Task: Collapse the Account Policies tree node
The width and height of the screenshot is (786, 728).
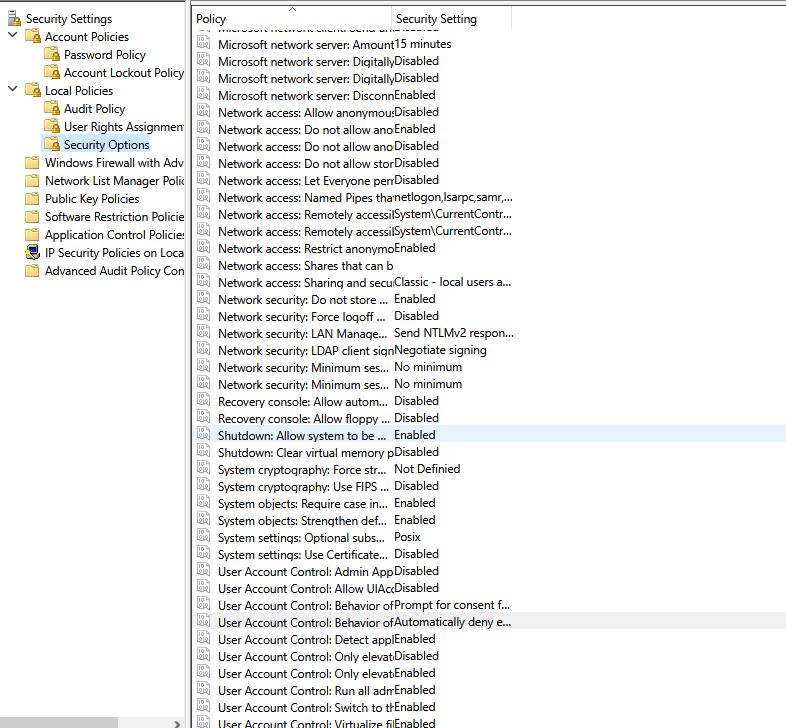Action: (13, 37)
